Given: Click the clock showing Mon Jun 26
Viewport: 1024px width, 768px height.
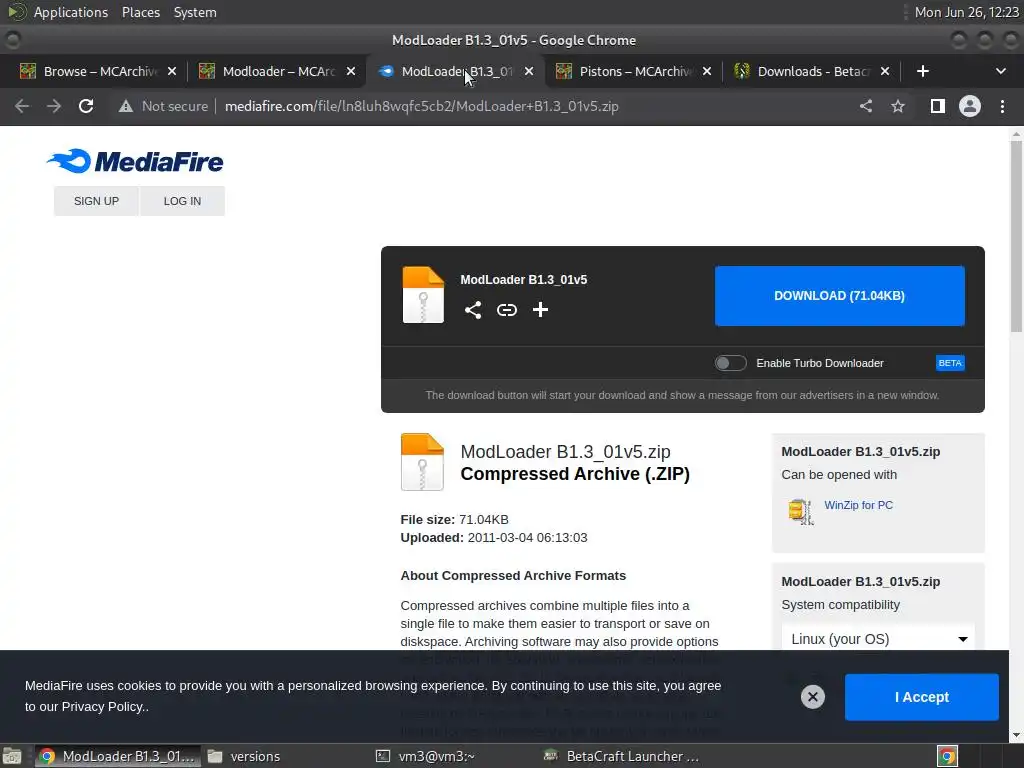Looking at the screenshot, I should click(967, 12).
